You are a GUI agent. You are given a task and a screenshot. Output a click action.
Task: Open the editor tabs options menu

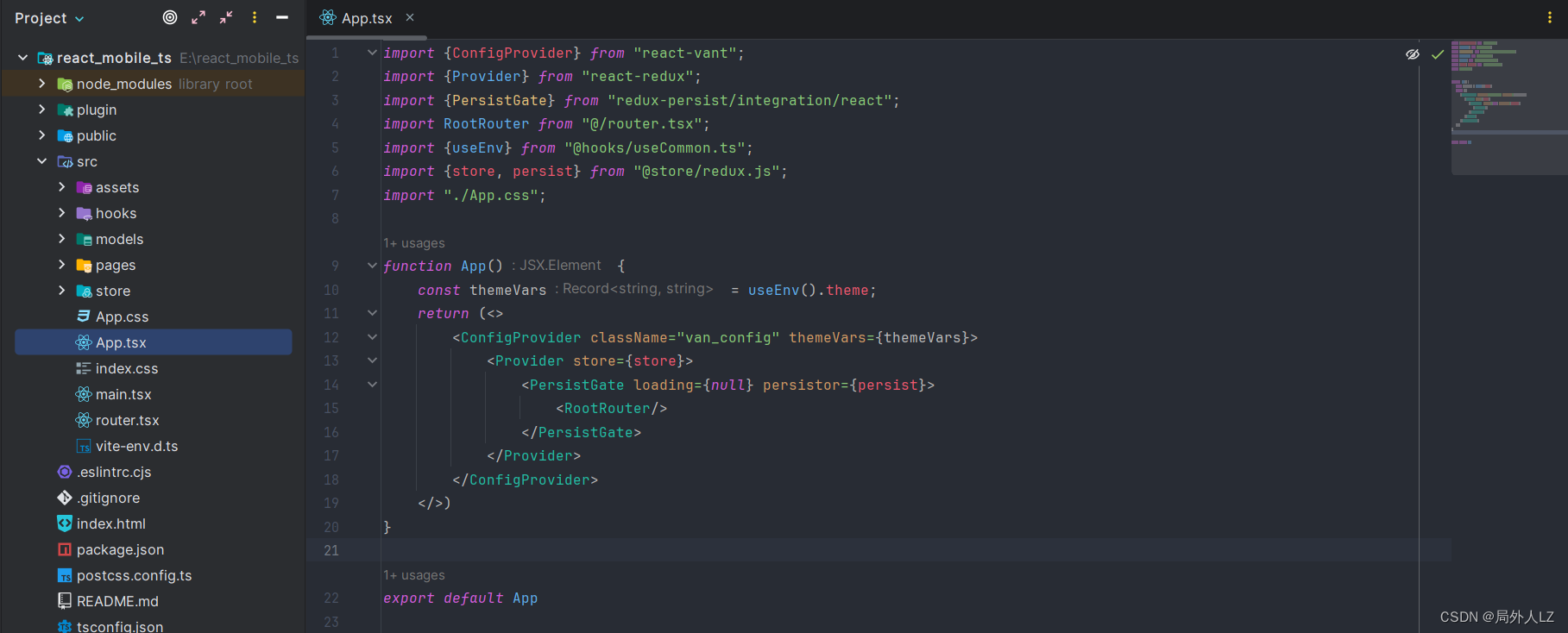[1550, 17]
